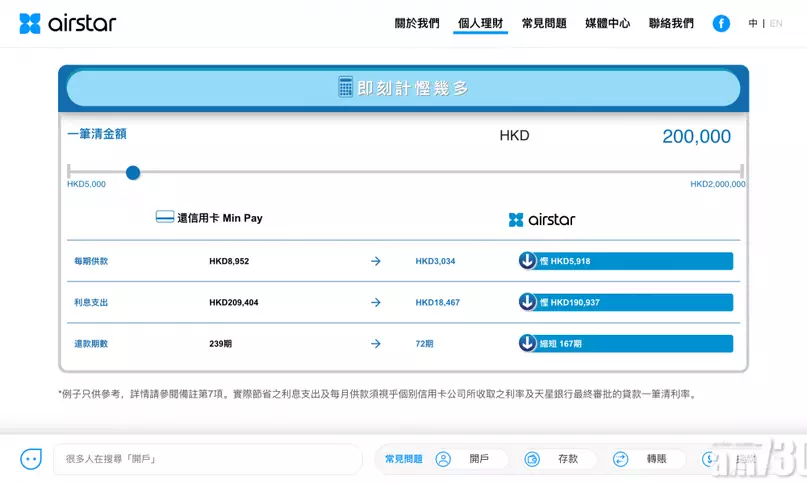Click the 還信用卡 Min Pay heading
This screenshot has width=807, height=484.
(220, 218)
